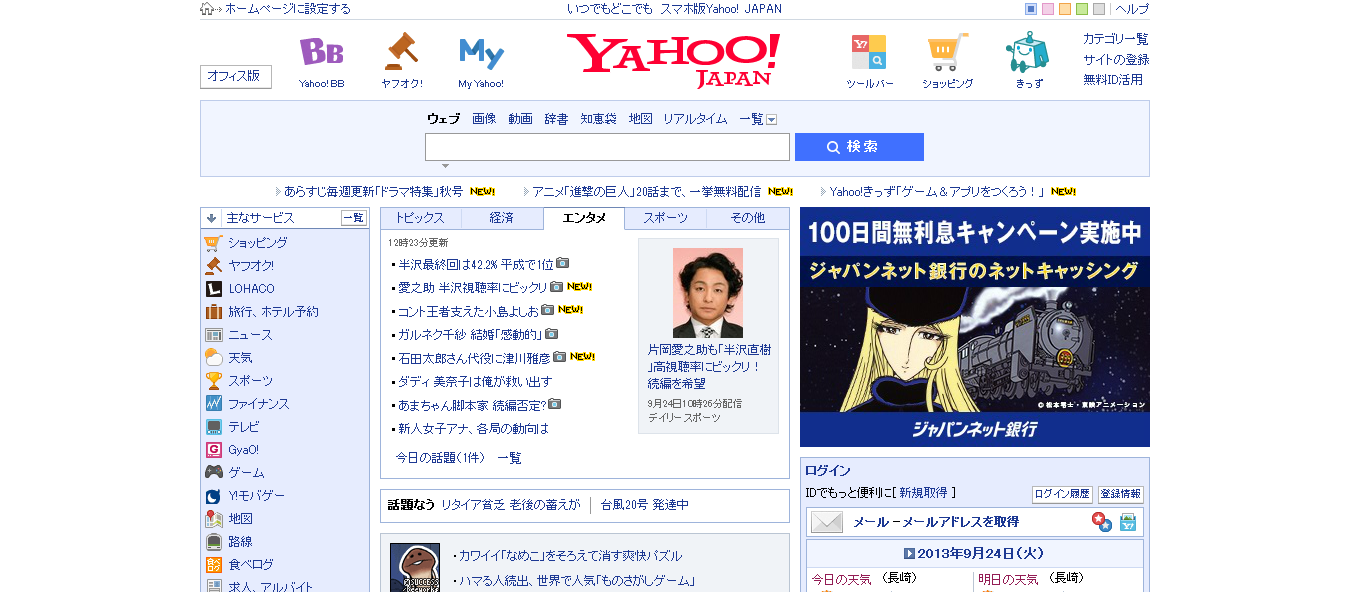Click the GyaO! icon
This screenshot has height=592, width=1349.
pyautogui.click(x=213, y=450)
